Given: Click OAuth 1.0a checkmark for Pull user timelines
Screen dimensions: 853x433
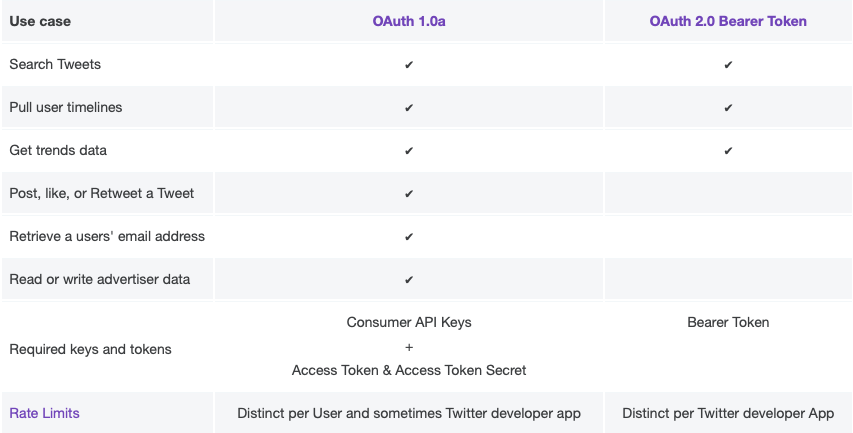Looking at the screenshot, I should pos(409,108).
